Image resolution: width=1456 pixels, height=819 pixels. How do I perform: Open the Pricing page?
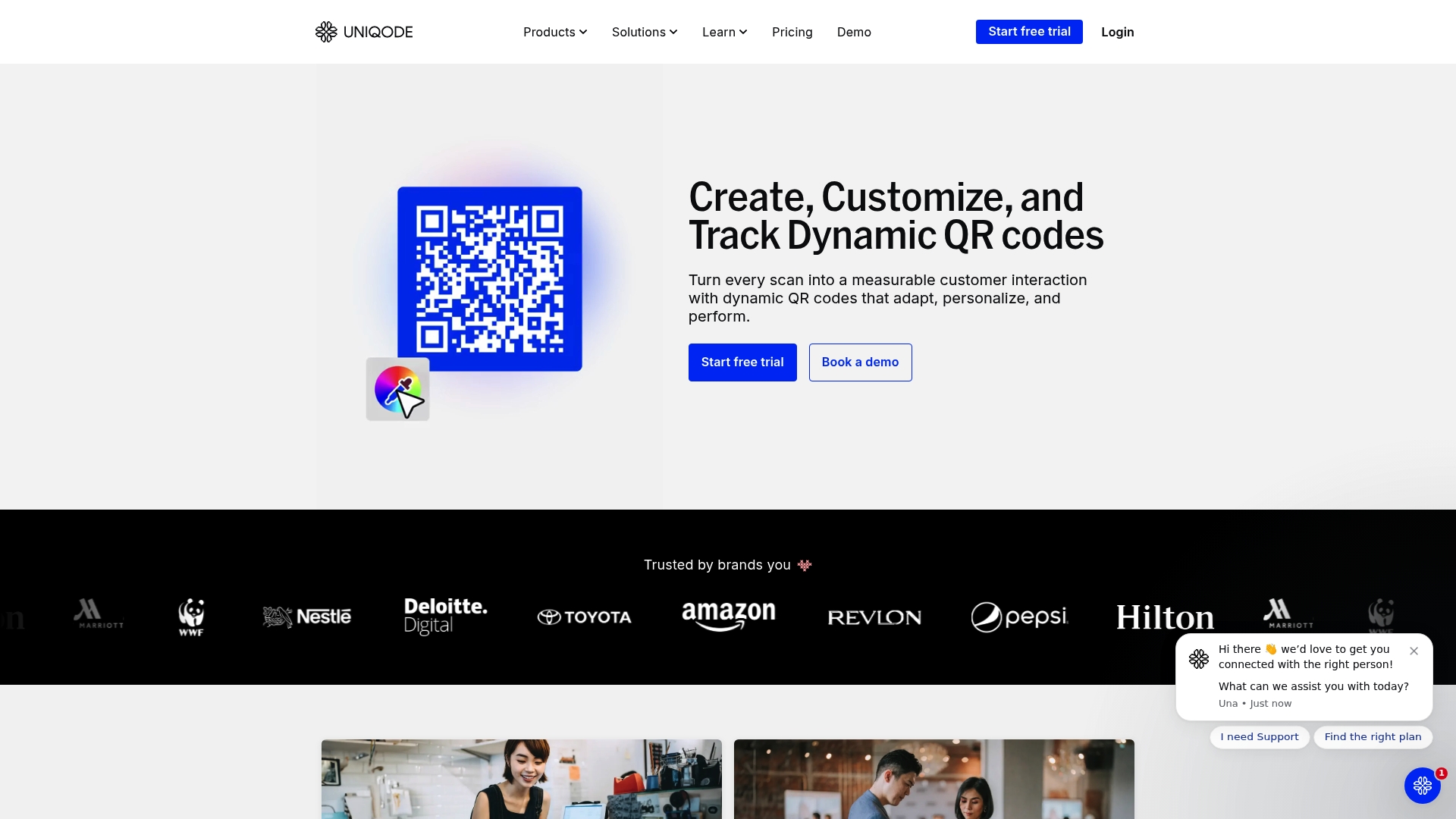coord(792,32)
